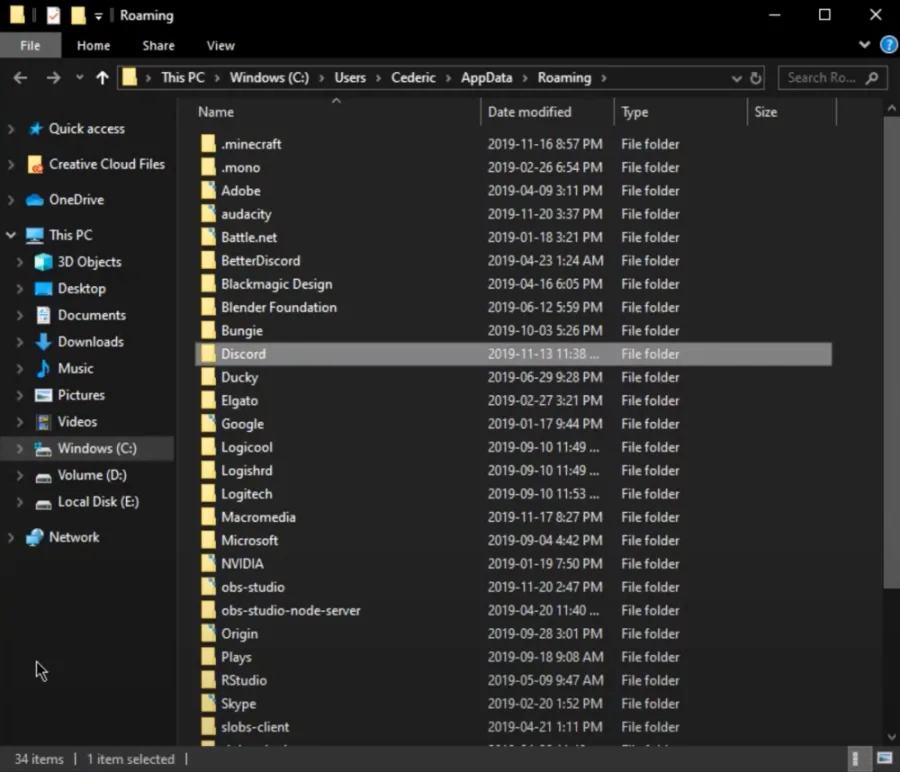The width and height of the screenshot is (900, 772).
Task: Select AppData in the address breadcrumb
Action: (x=487, y=77)
